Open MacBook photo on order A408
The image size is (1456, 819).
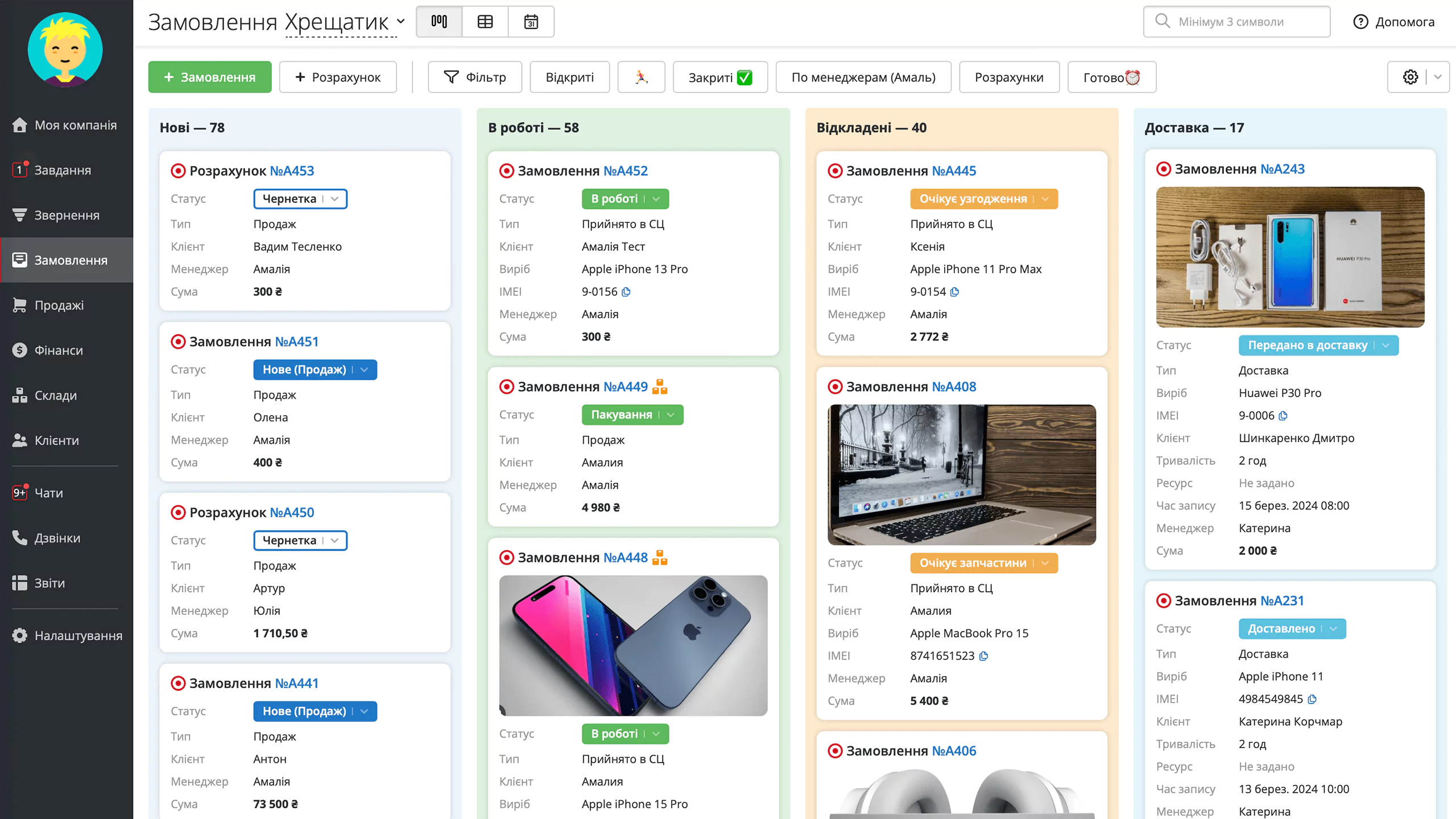(x=962, y=475)
